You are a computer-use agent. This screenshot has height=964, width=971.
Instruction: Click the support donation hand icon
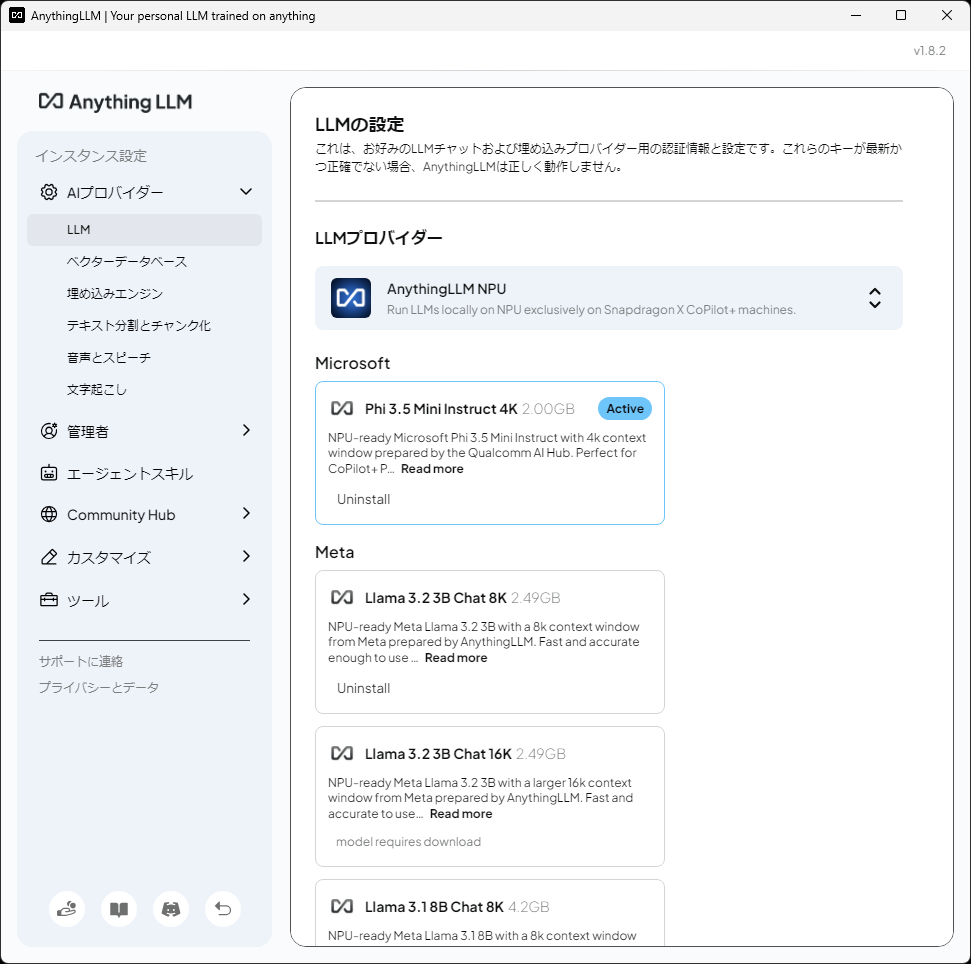coord(67,909)
